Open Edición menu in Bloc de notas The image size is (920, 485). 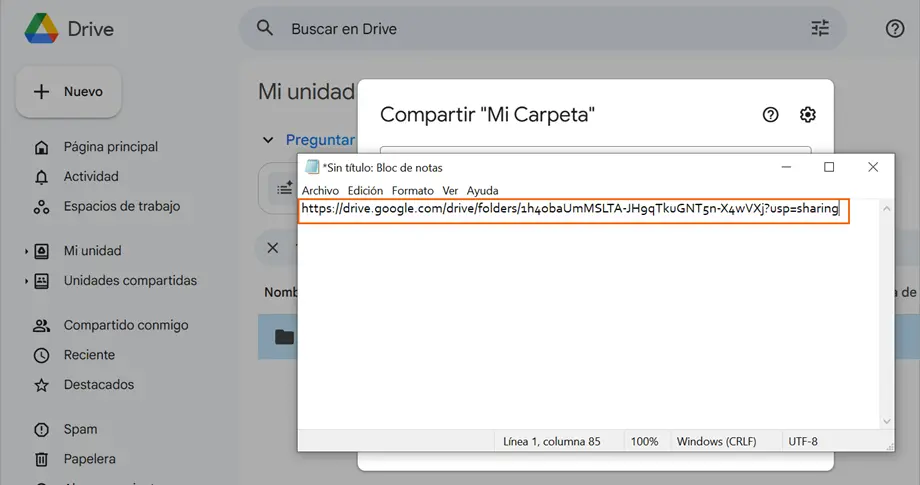pos(365,191)
